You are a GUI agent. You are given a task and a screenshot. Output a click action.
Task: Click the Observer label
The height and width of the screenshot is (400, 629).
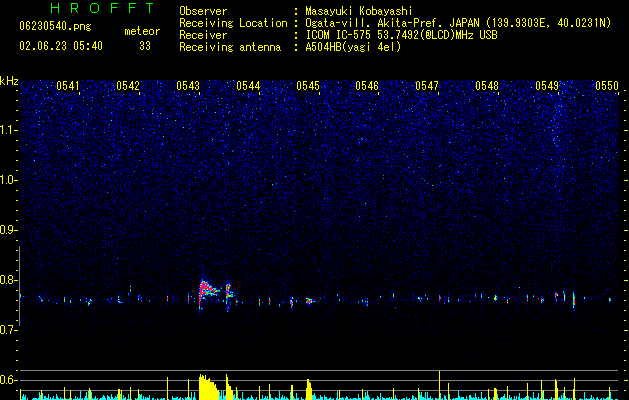pyautogui.click(x=203, y=11)
